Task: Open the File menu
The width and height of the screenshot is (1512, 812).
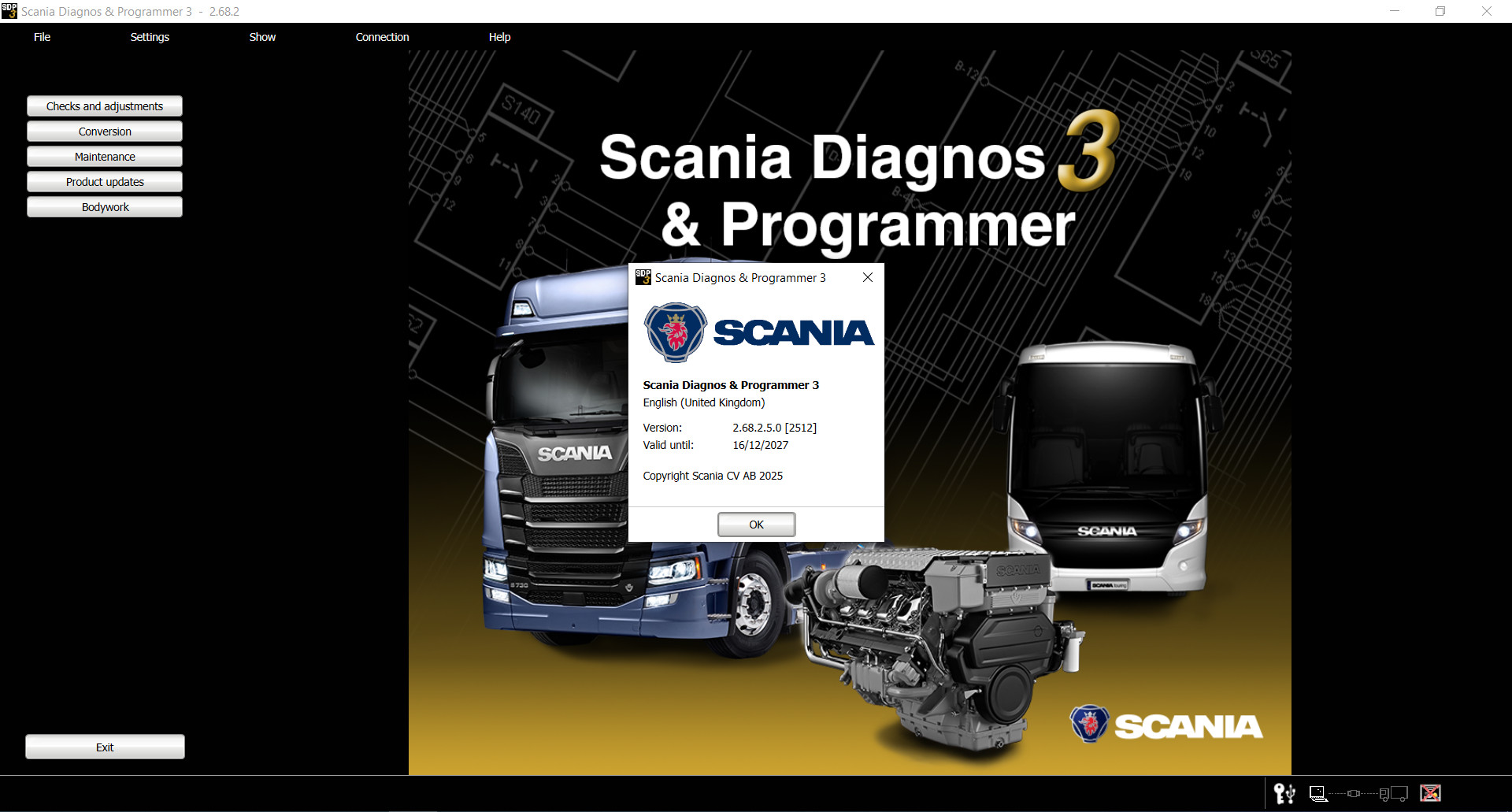Action: [41, 36]
